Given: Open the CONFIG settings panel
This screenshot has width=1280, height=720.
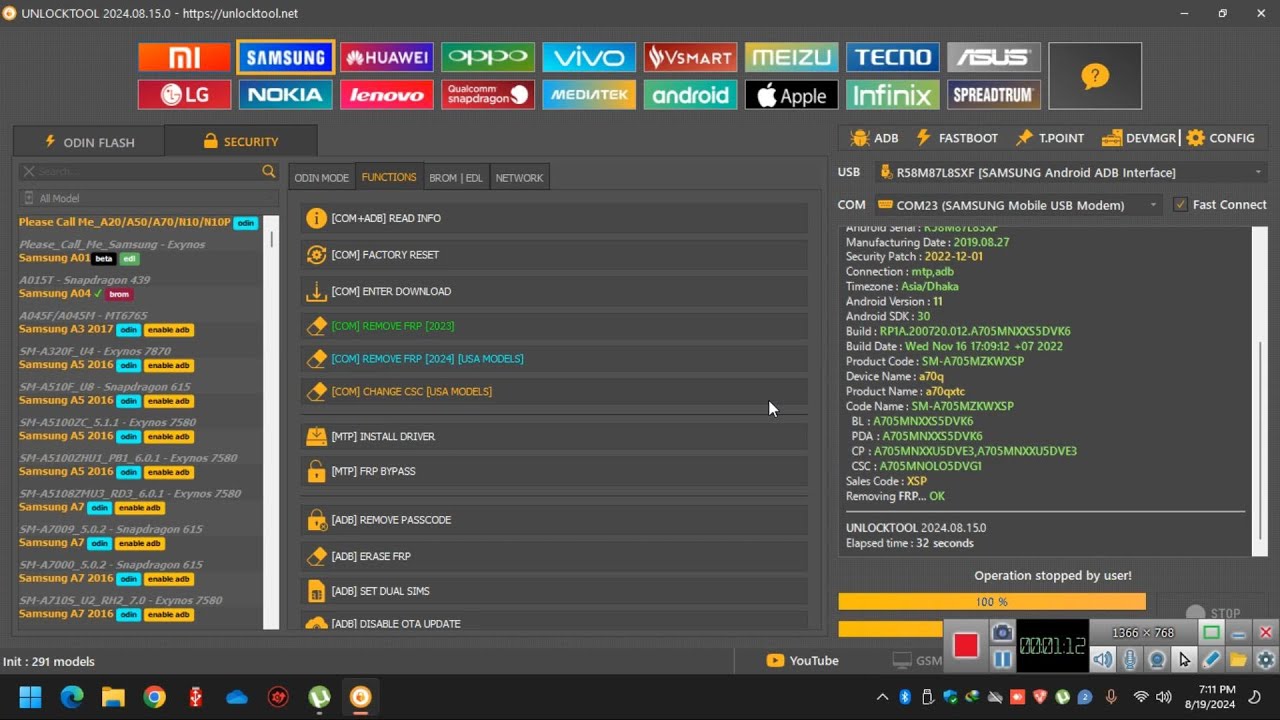Looking at the screenshot, I should coord(1220,138).
